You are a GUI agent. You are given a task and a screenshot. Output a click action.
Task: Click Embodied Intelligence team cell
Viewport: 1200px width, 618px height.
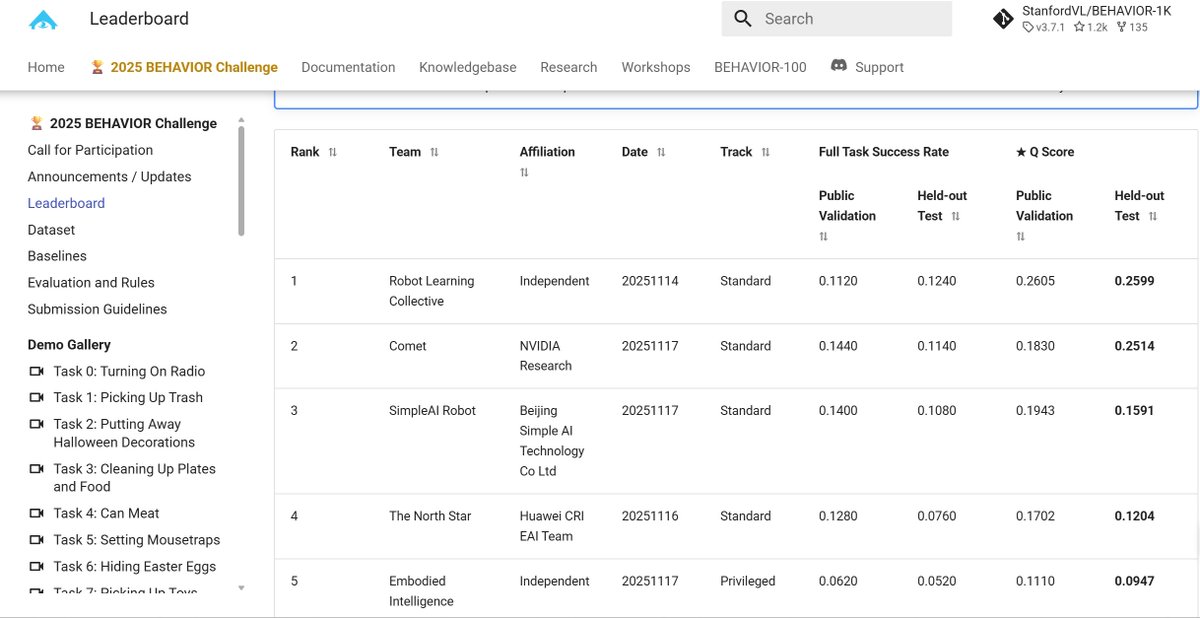pos(421,591)
